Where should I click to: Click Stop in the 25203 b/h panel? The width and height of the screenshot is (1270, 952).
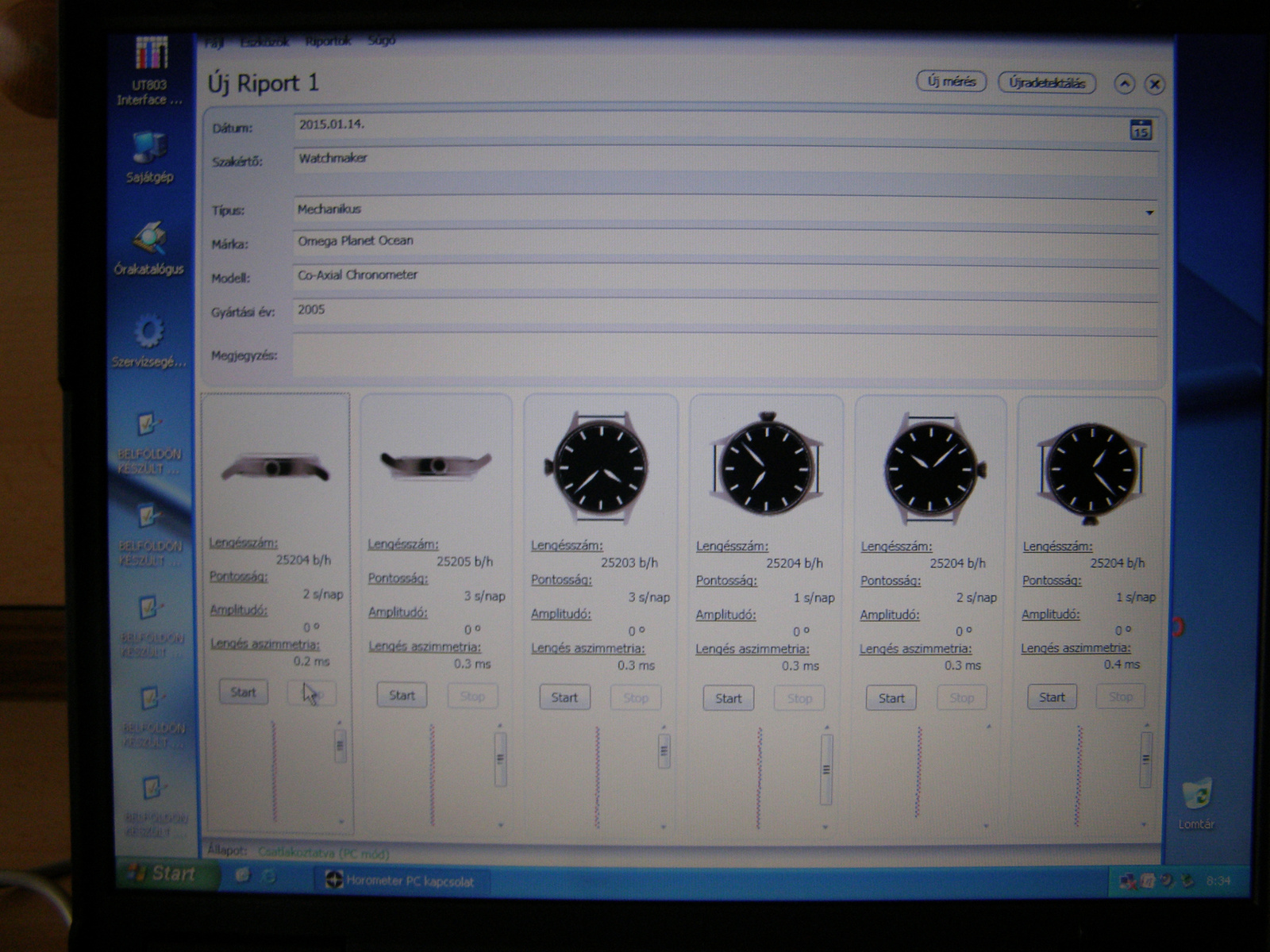(x=636, y=698)
